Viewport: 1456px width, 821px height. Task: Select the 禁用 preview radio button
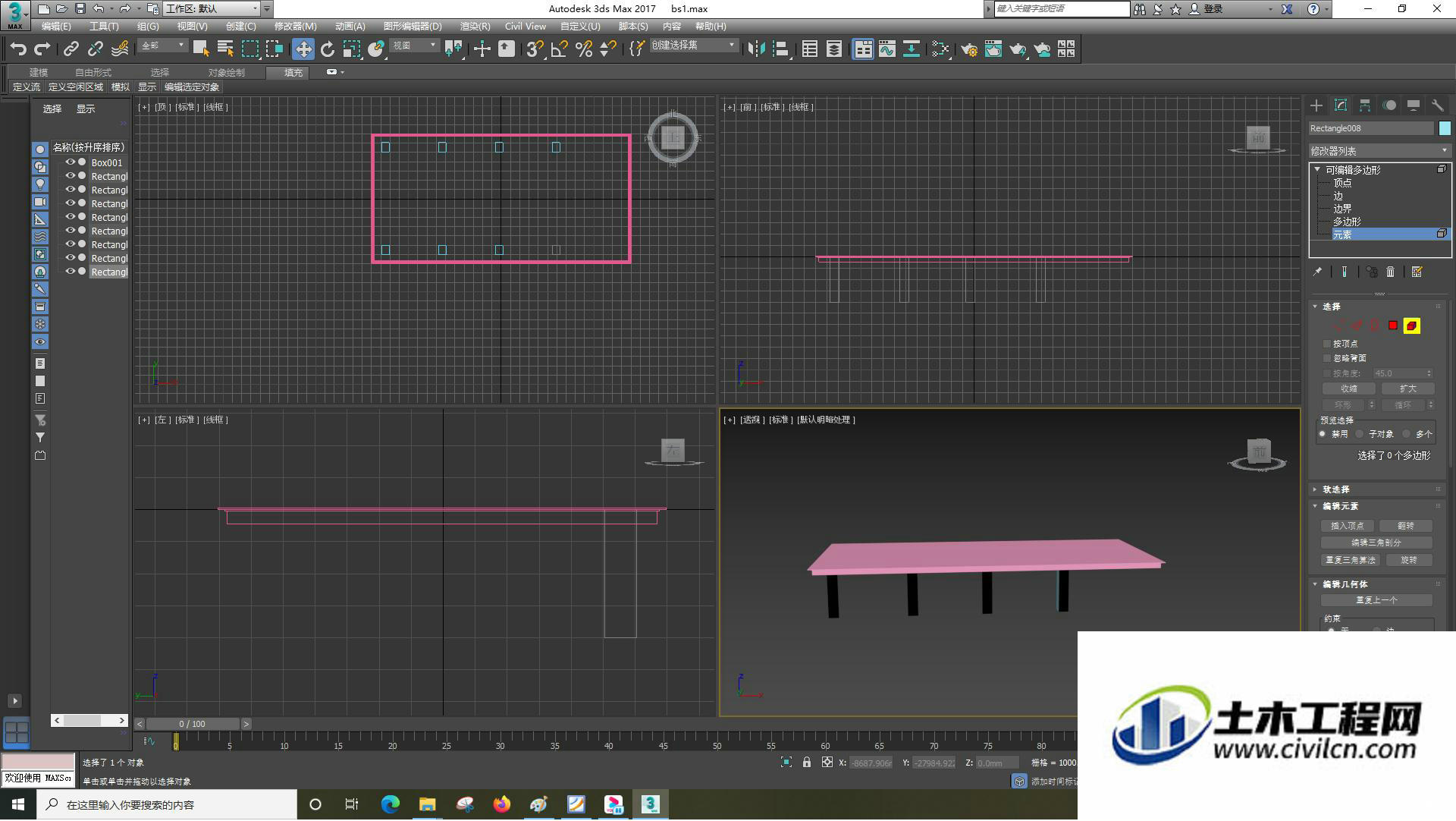[x=1323, y=434]
